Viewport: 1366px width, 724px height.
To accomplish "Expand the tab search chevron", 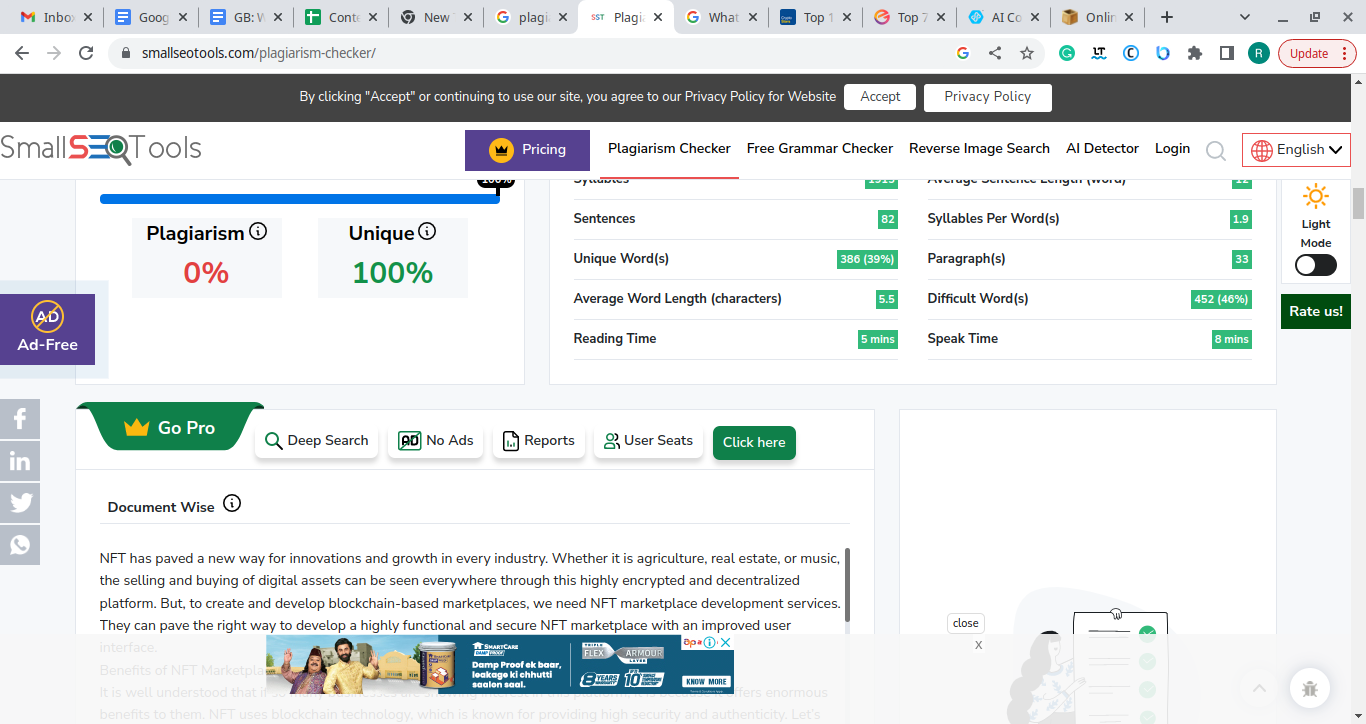I will click(x=1245, y=17).
